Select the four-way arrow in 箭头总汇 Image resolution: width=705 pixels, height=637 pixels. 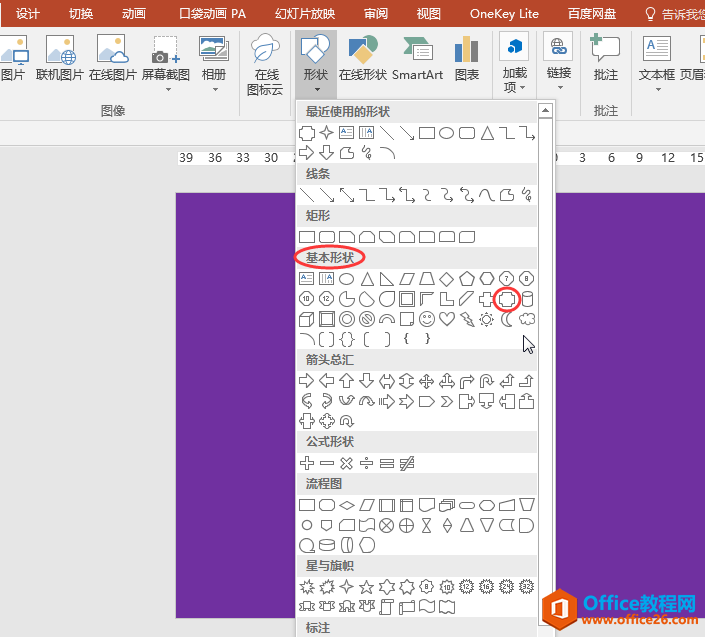coord(427,382)
